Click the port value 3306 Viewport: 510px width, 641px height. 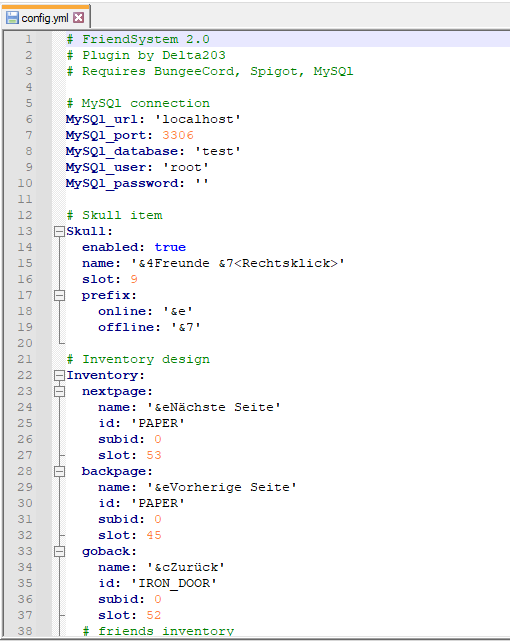click(x=178, y=135)
